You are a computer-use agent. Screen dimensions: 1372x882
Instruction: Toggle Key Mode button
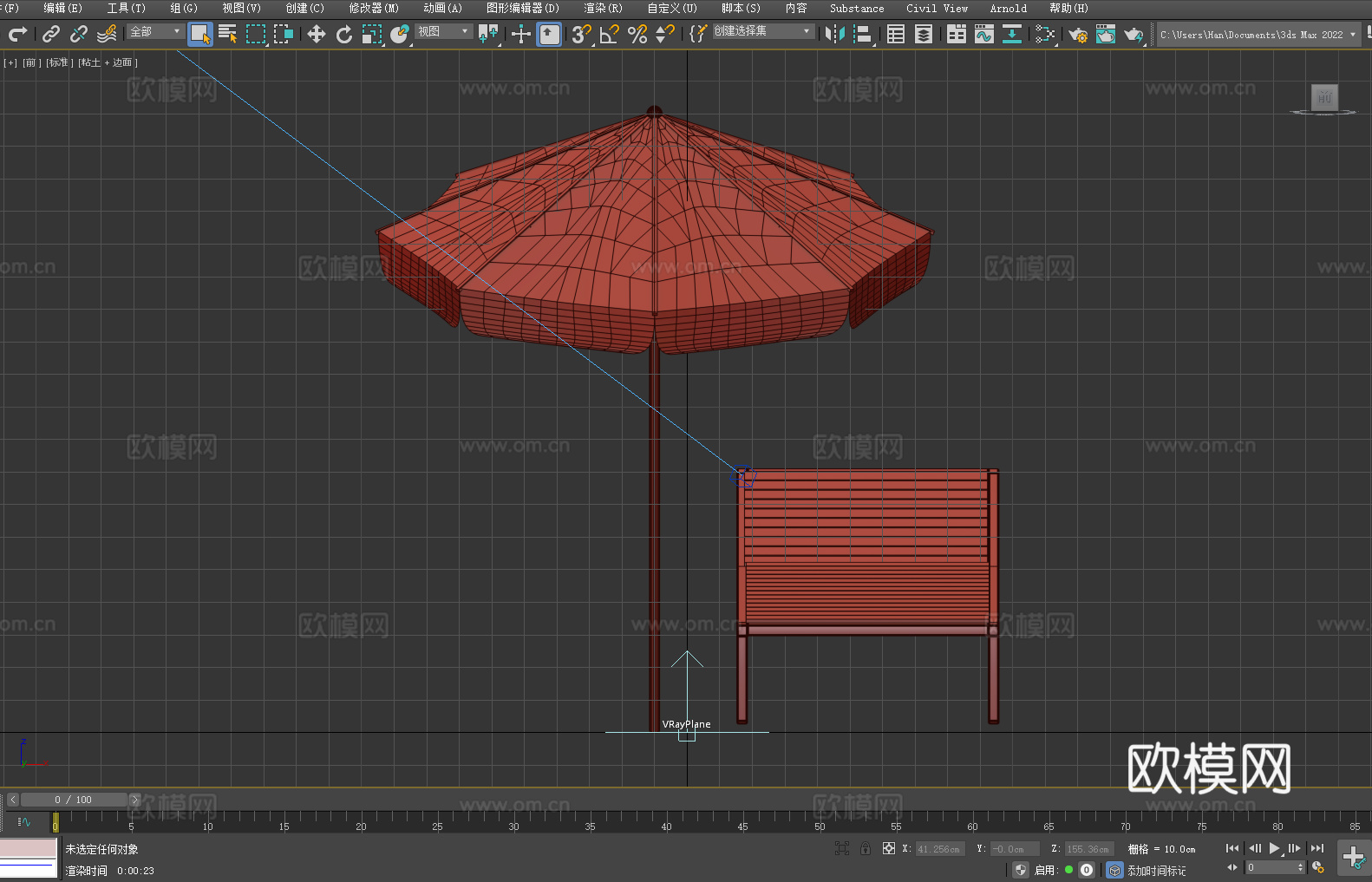coord(1232,867)
